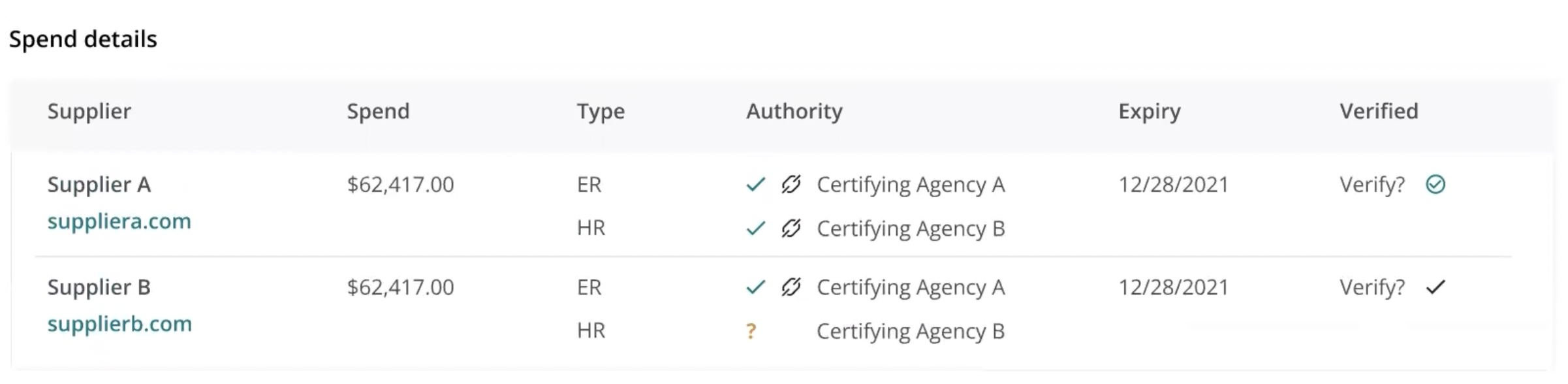Sort by the Expiry column header
This screenshot has width=1568, height=384.
click(x=1149, y=112)
